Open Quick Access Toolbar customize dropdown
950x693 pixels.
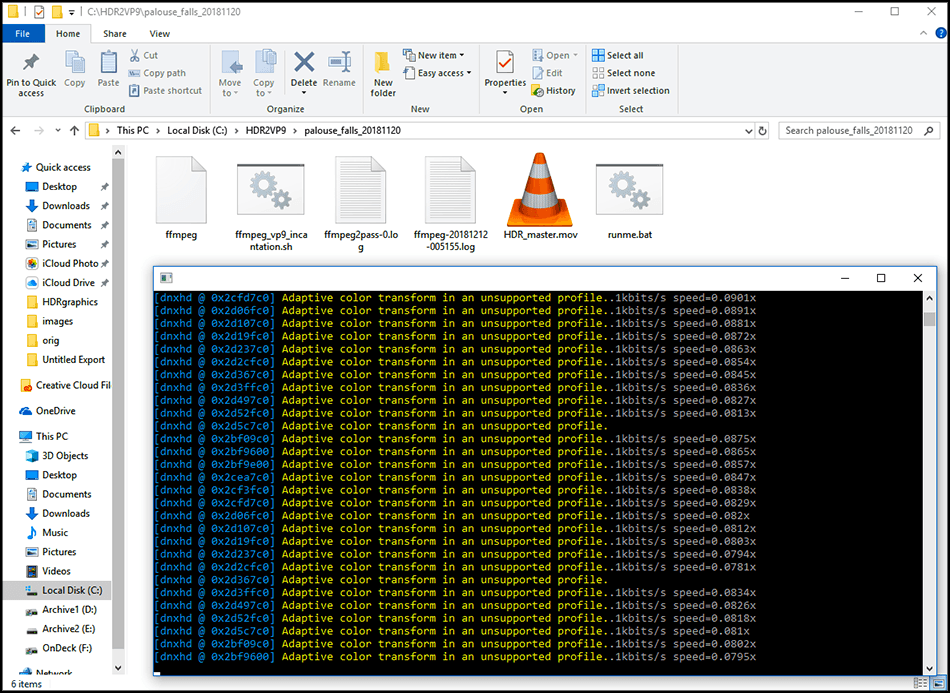point(71,12)
